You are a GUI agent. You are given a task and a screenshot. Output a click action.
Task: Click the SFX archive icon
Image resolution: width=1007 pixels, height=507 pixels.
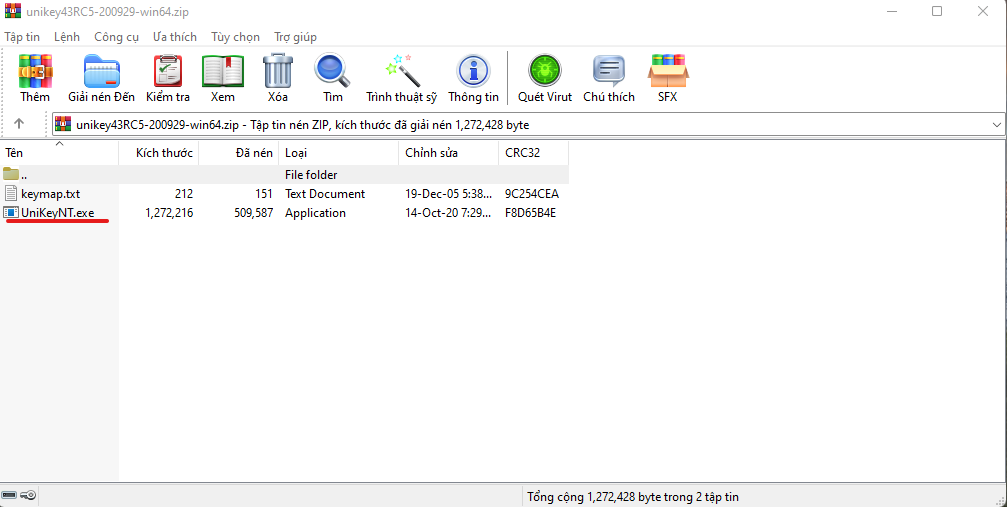[667, 72]
